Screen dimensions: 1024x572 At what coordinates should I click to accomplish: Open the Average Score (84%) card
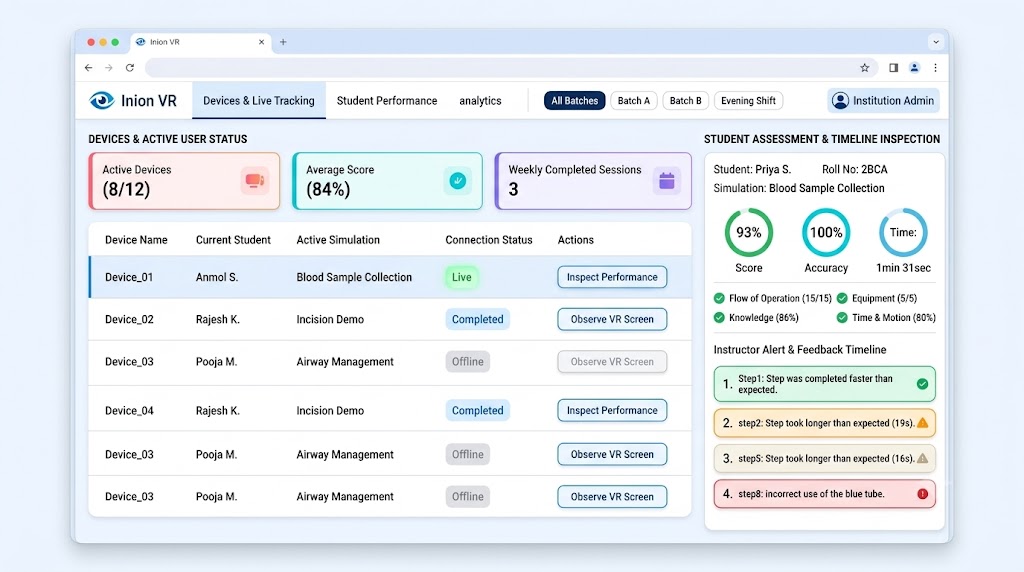387,181
